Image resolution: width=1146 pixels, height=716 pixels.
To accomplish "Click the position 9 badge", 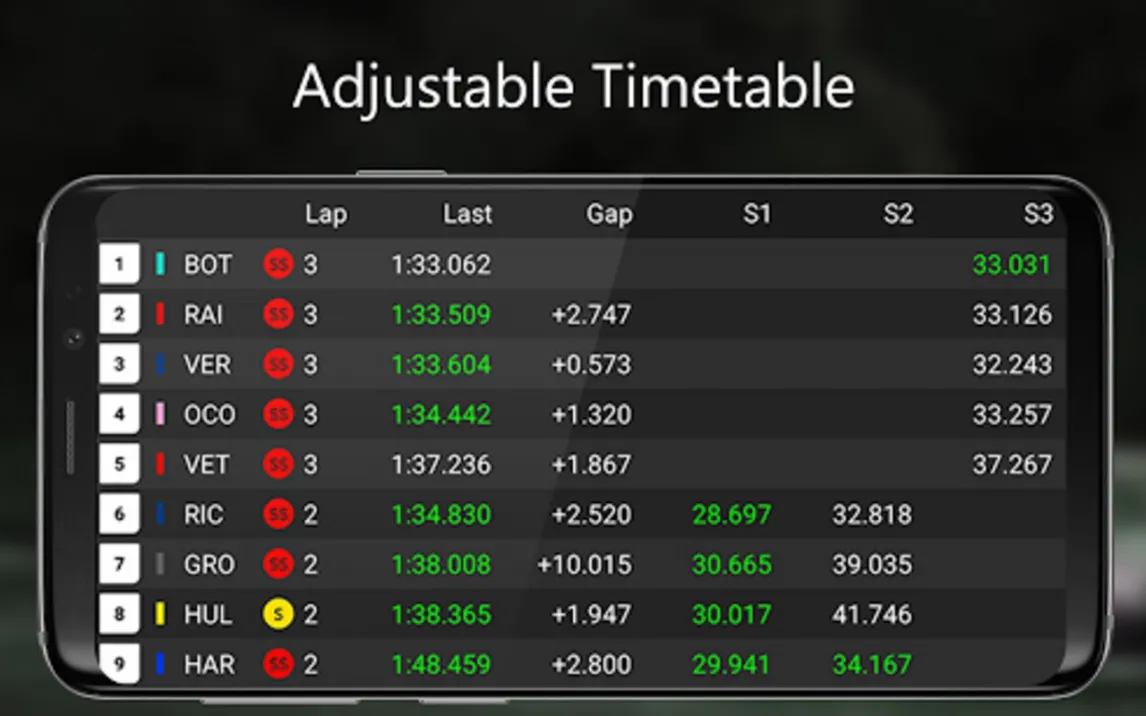I will pyautogui.click(x=119, y=663).
